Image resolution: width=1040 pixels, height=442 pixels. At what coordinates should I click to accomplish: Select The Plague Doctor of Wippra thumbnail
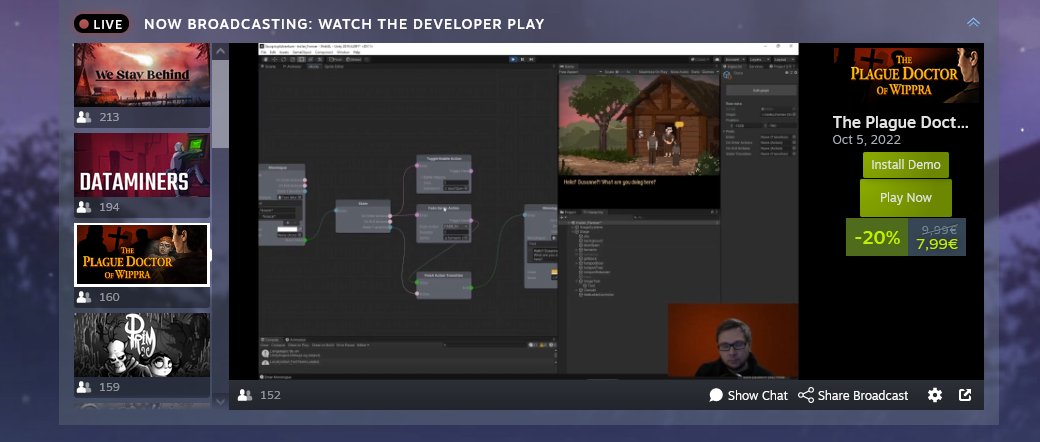142,255
